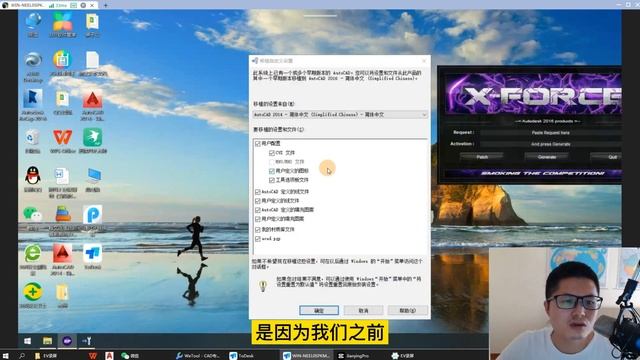Toggle the 用户配置 checkbox

tap(258, 144)
